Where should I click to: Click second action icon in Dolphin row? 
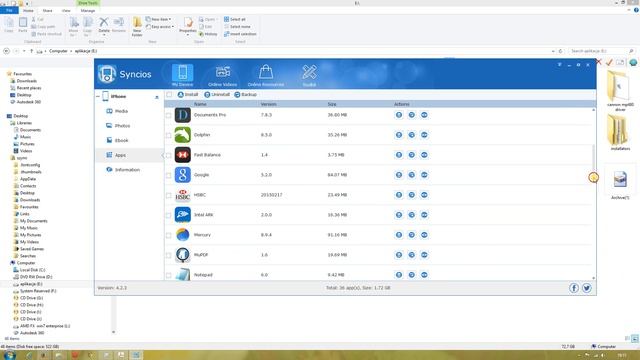tap(411, 135)
